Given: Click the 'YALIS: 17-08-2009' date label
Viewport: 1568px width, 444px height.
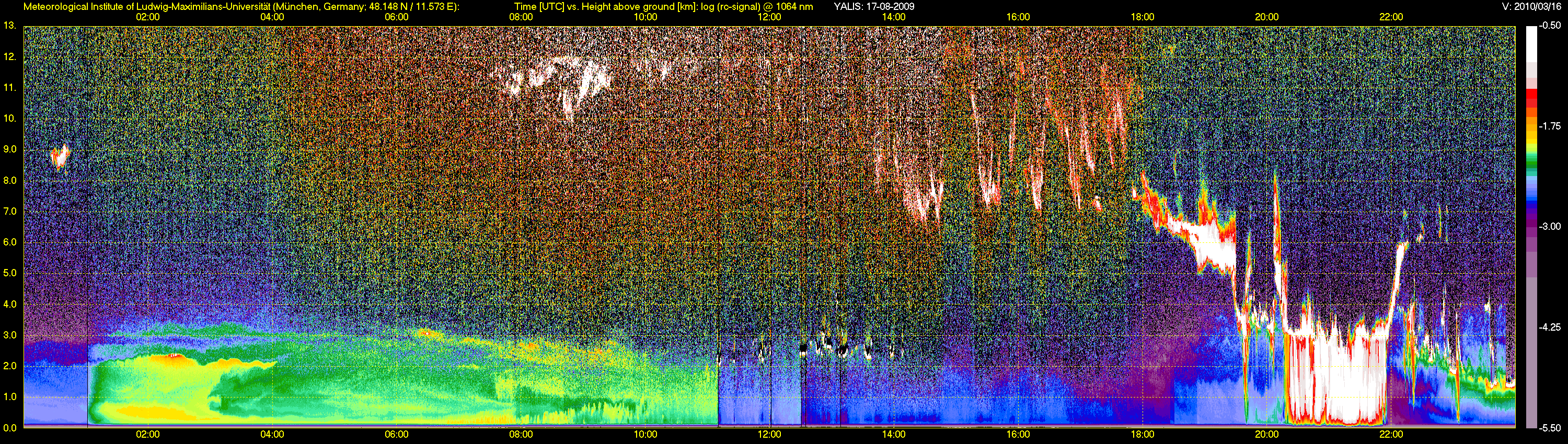Looking at the screenshot, I should click(873, 7).
